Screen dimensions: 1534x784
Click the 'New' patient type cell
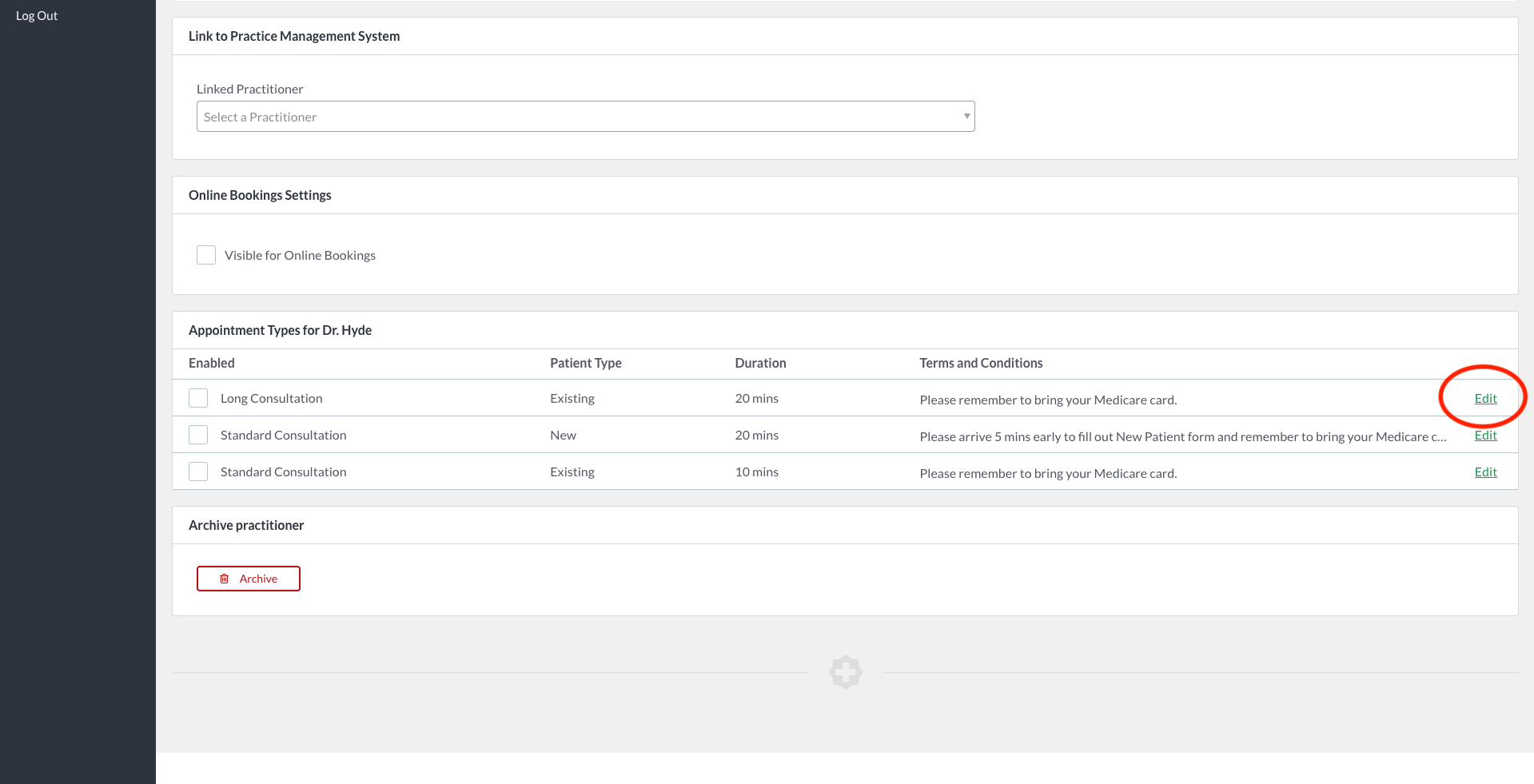563,435
